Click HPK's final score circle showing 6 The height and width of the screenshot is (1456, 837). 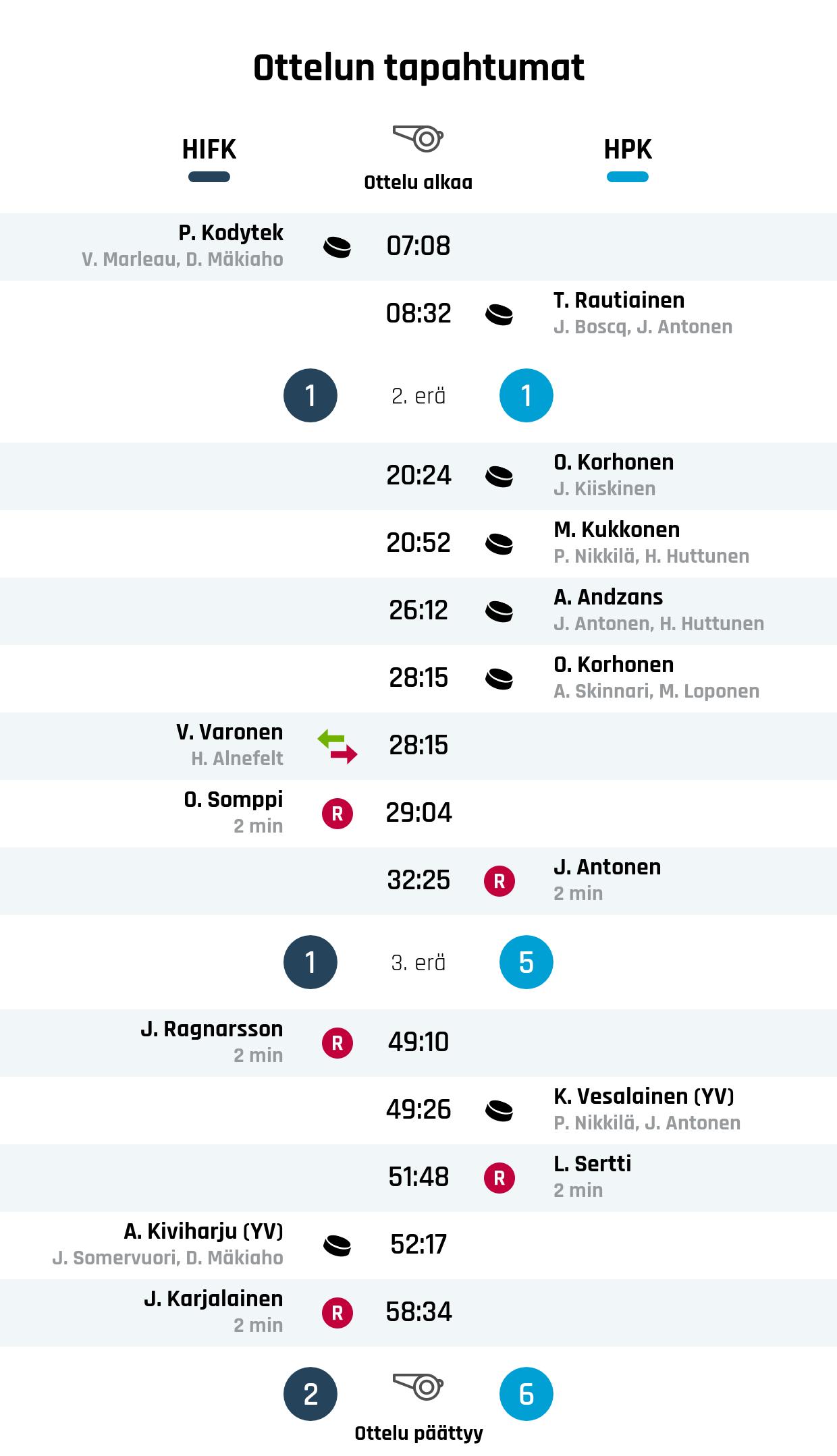tap(526, 1394)
